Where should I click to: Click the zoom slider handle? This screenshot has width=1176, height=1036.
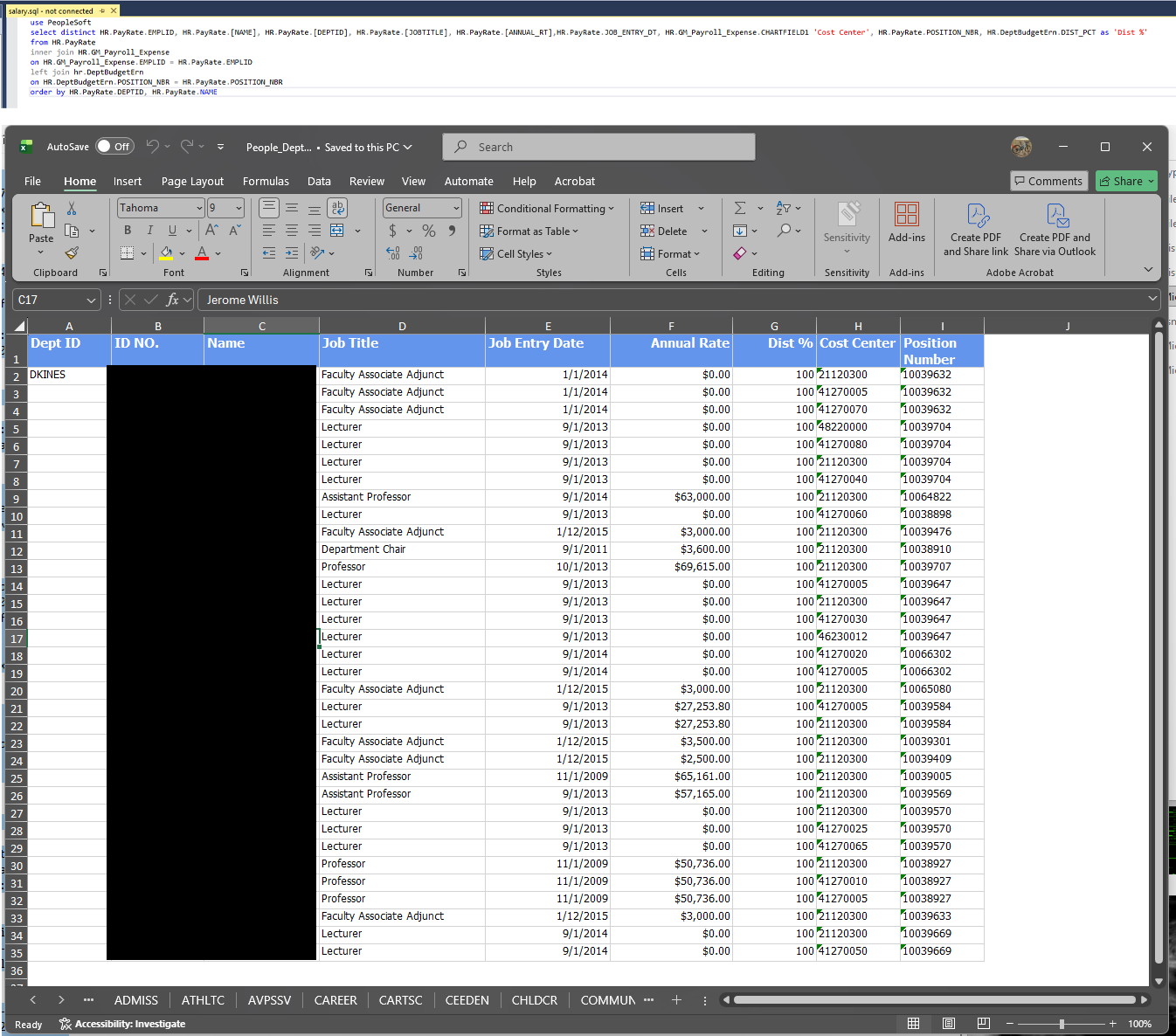tap(1062, 1024)
